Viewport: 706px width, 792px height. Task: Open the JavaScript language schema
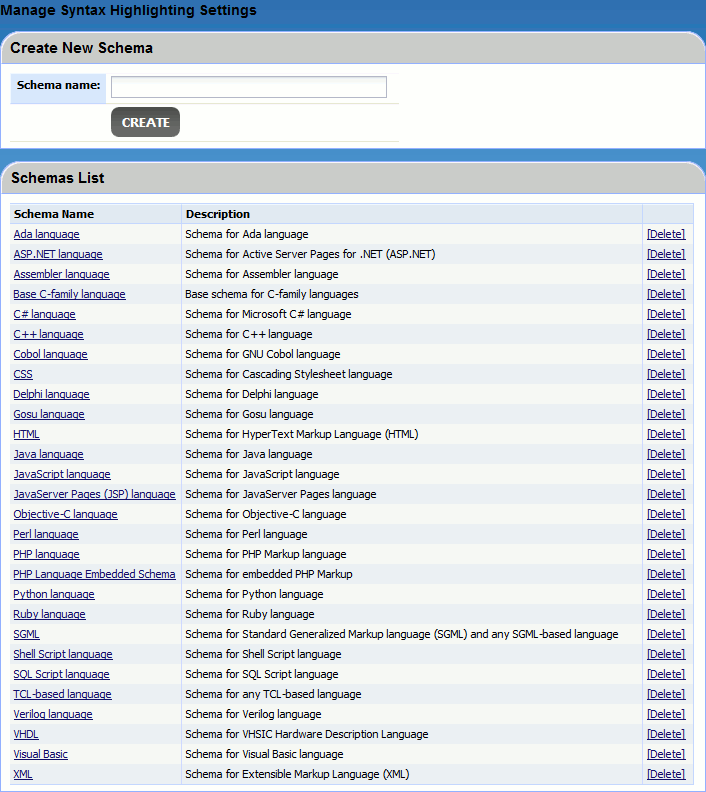[62, 474]
